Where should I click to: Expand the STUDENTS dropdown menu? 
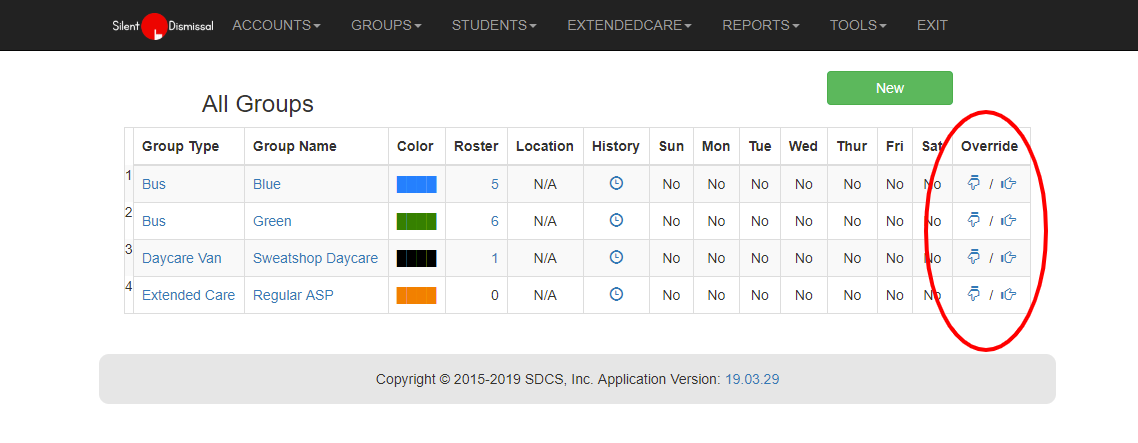coord(494,25)
